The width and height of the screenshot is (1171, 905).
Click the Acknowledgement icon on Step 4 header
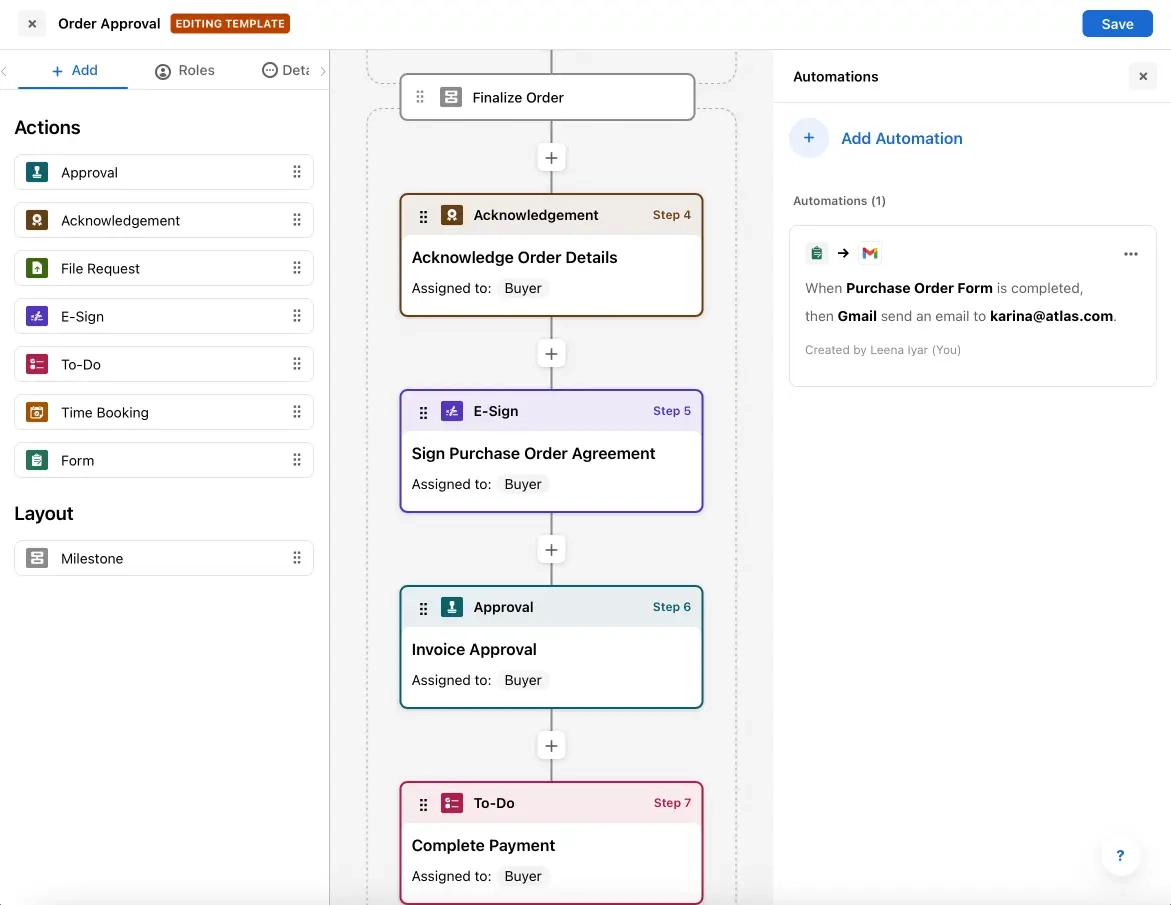452,215
